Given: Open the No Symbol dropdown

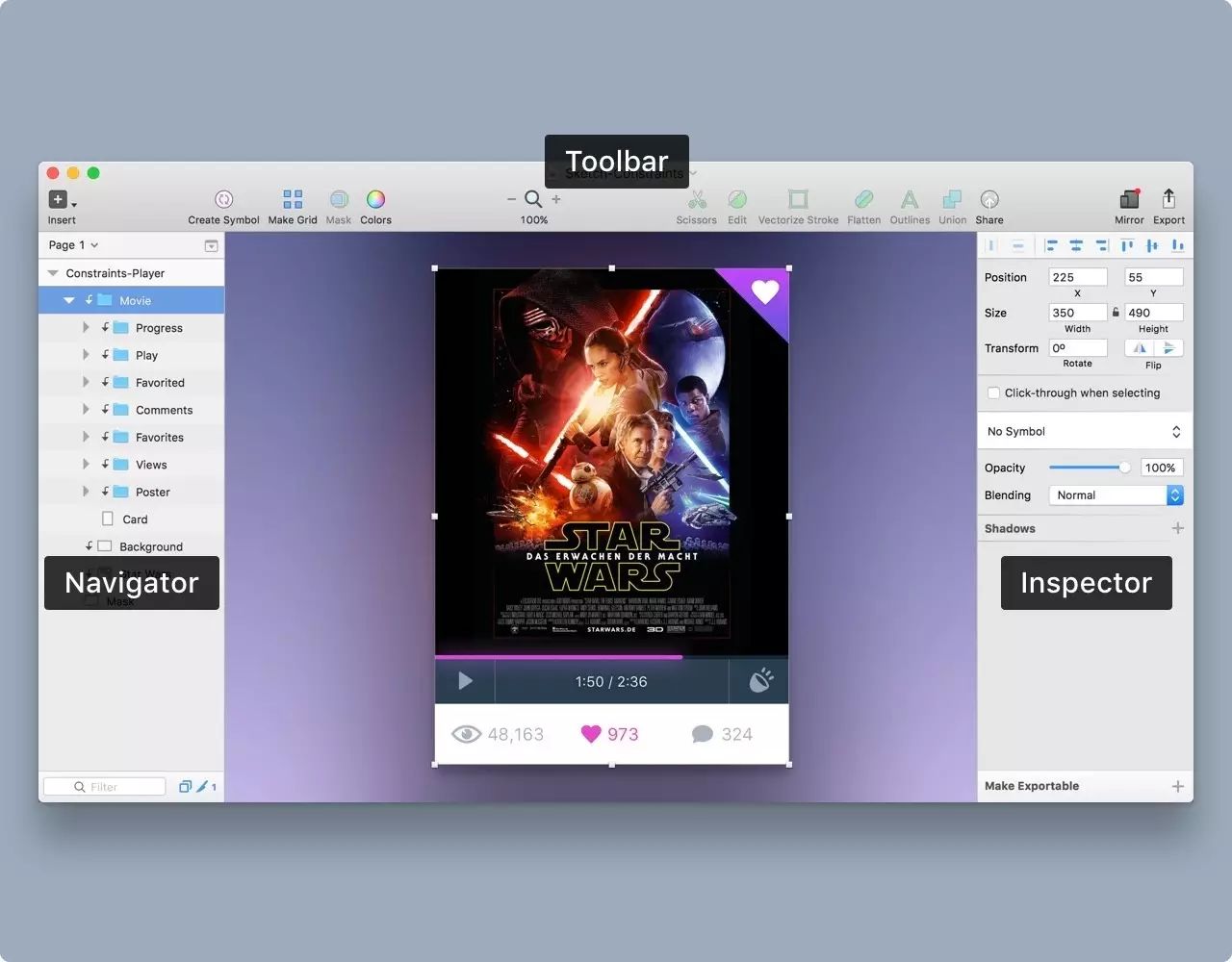Looking at the screenshot, I should click(x=1085, y=431).
